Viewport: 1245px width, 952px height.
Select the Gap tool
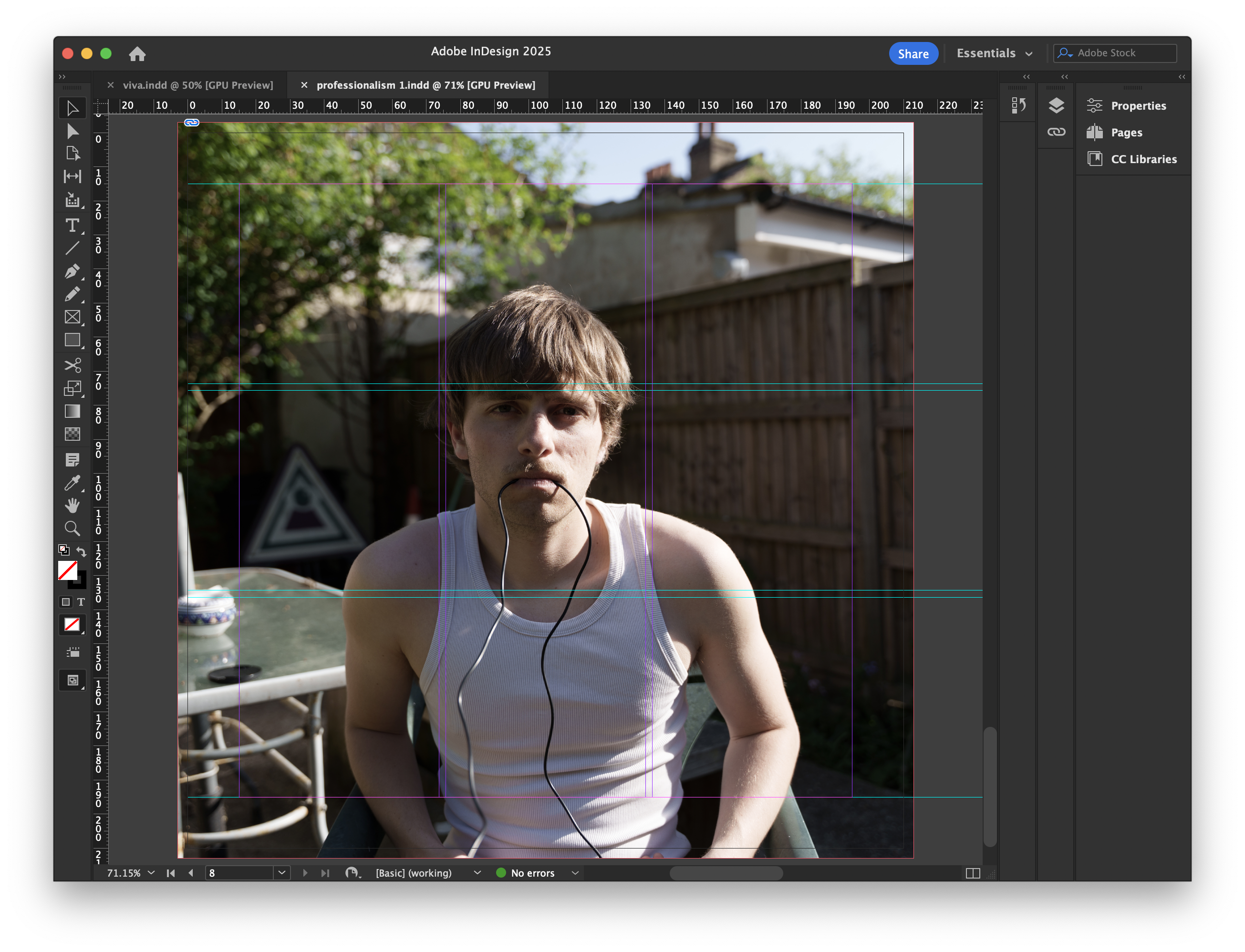(x=73, y=176)
